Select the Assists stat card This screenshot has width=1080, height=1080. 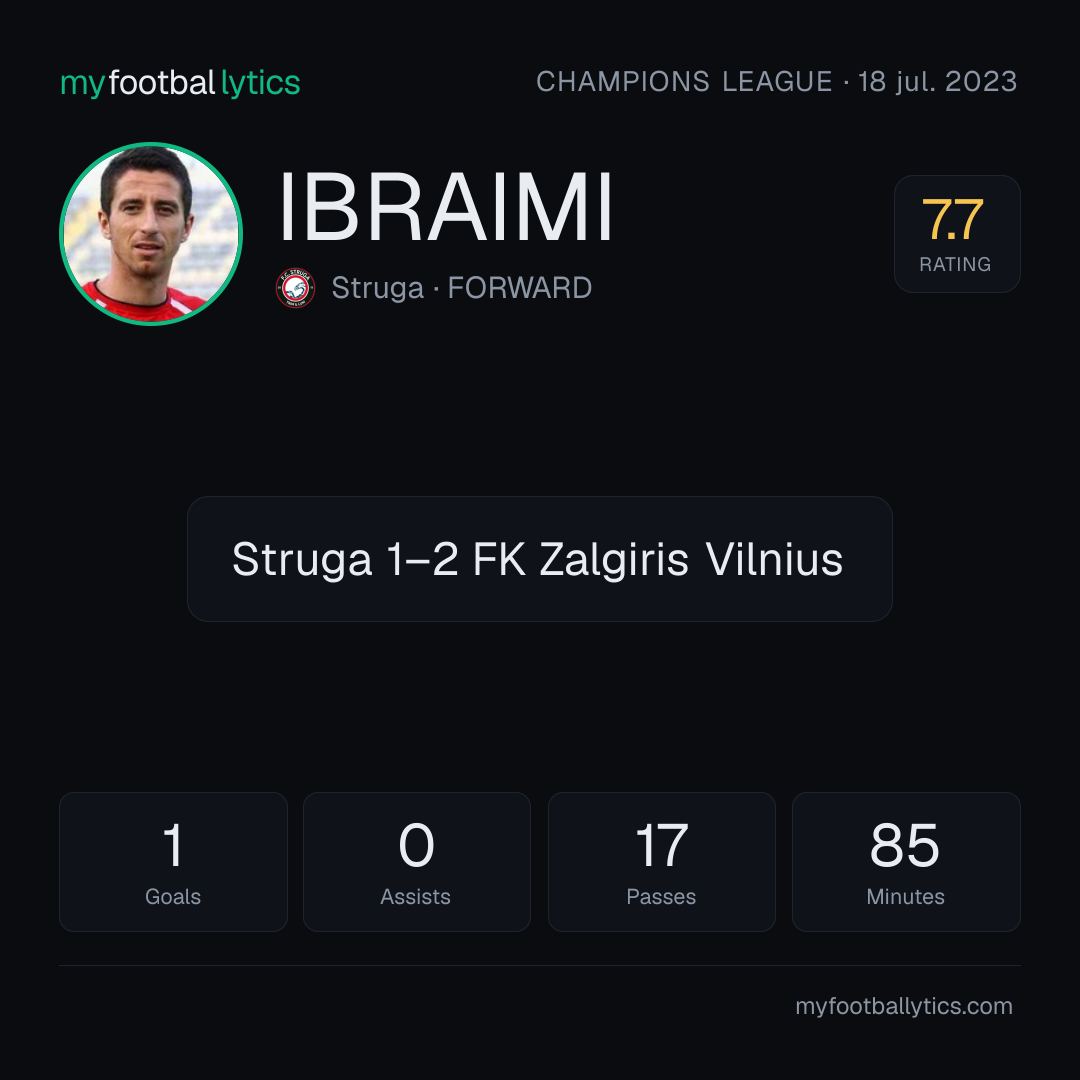point(417,862)
